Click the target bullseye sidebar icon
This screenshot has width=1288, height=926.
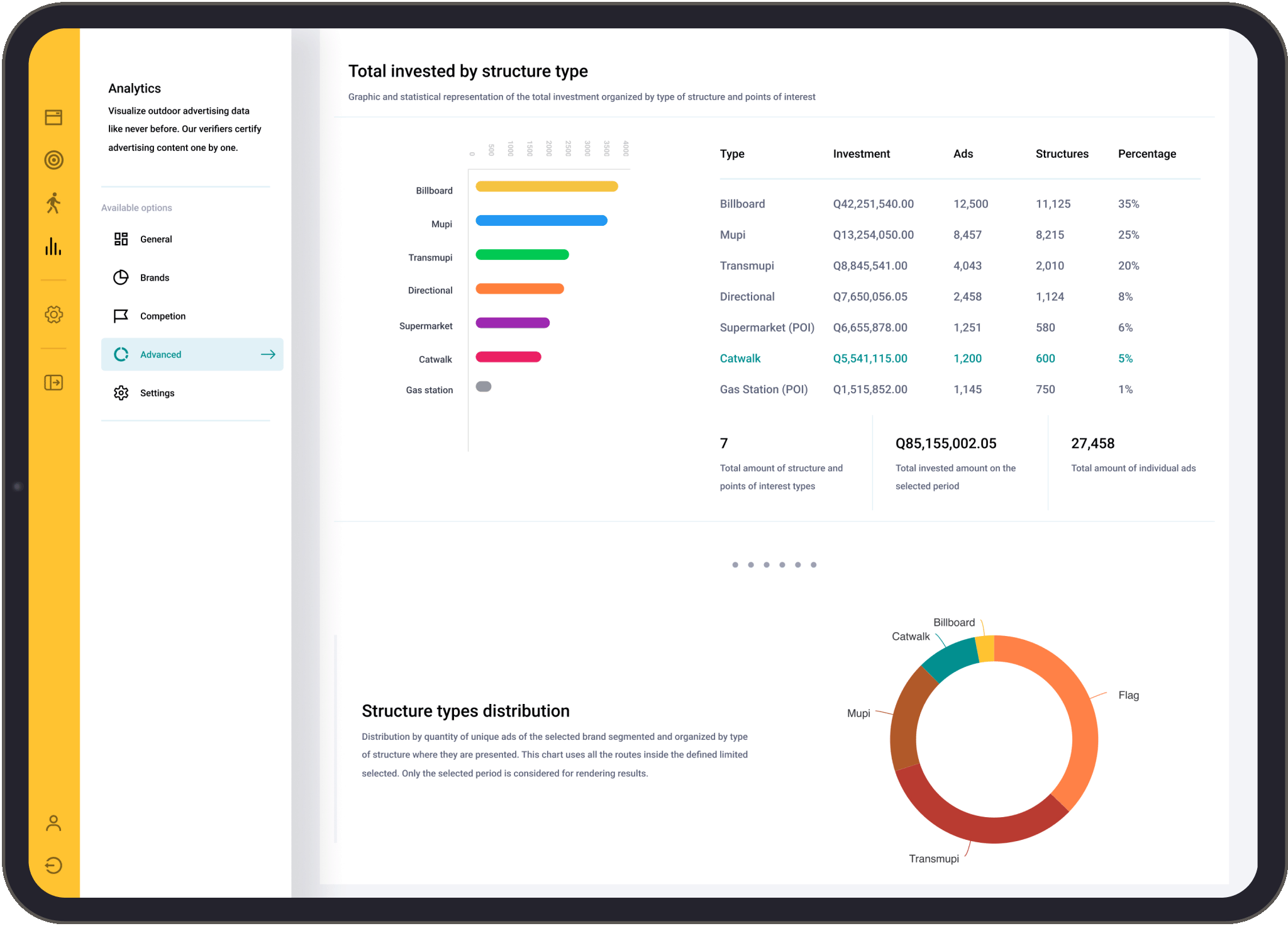[53, 160]
